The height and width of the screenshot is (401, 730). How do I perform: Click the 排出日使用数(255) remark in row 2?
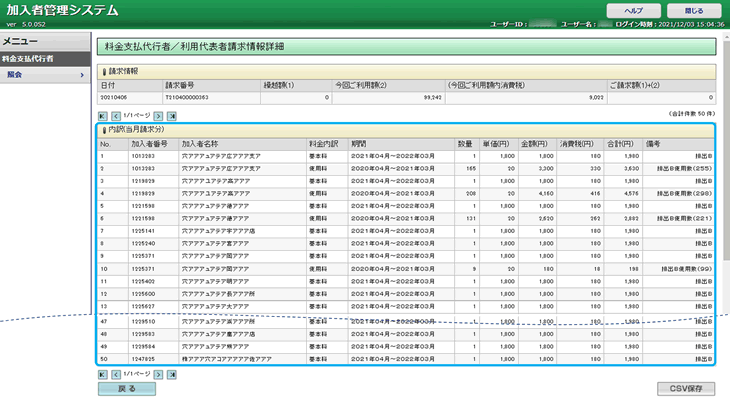[684, 169]
